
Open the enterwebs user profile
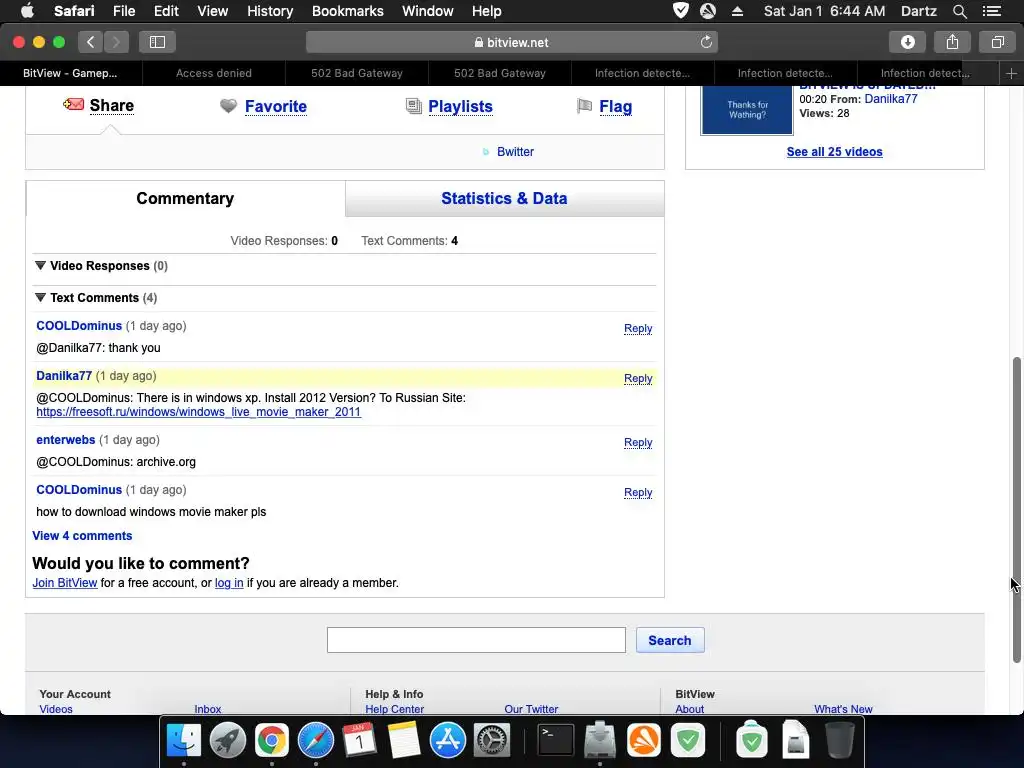(65, 440)
